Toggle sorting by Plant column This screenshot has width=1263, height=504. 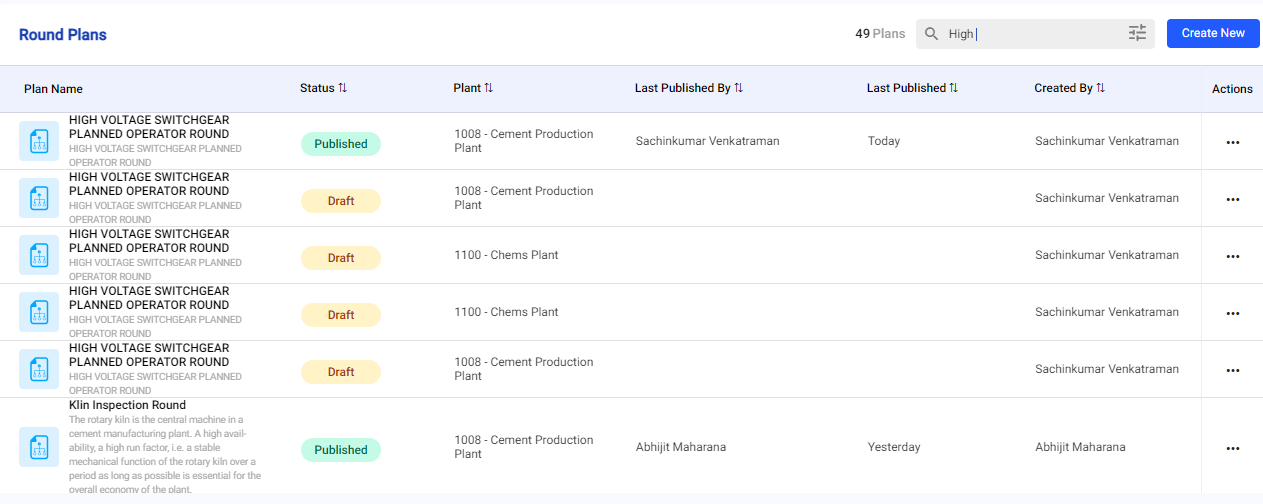(x=489, y=88)
